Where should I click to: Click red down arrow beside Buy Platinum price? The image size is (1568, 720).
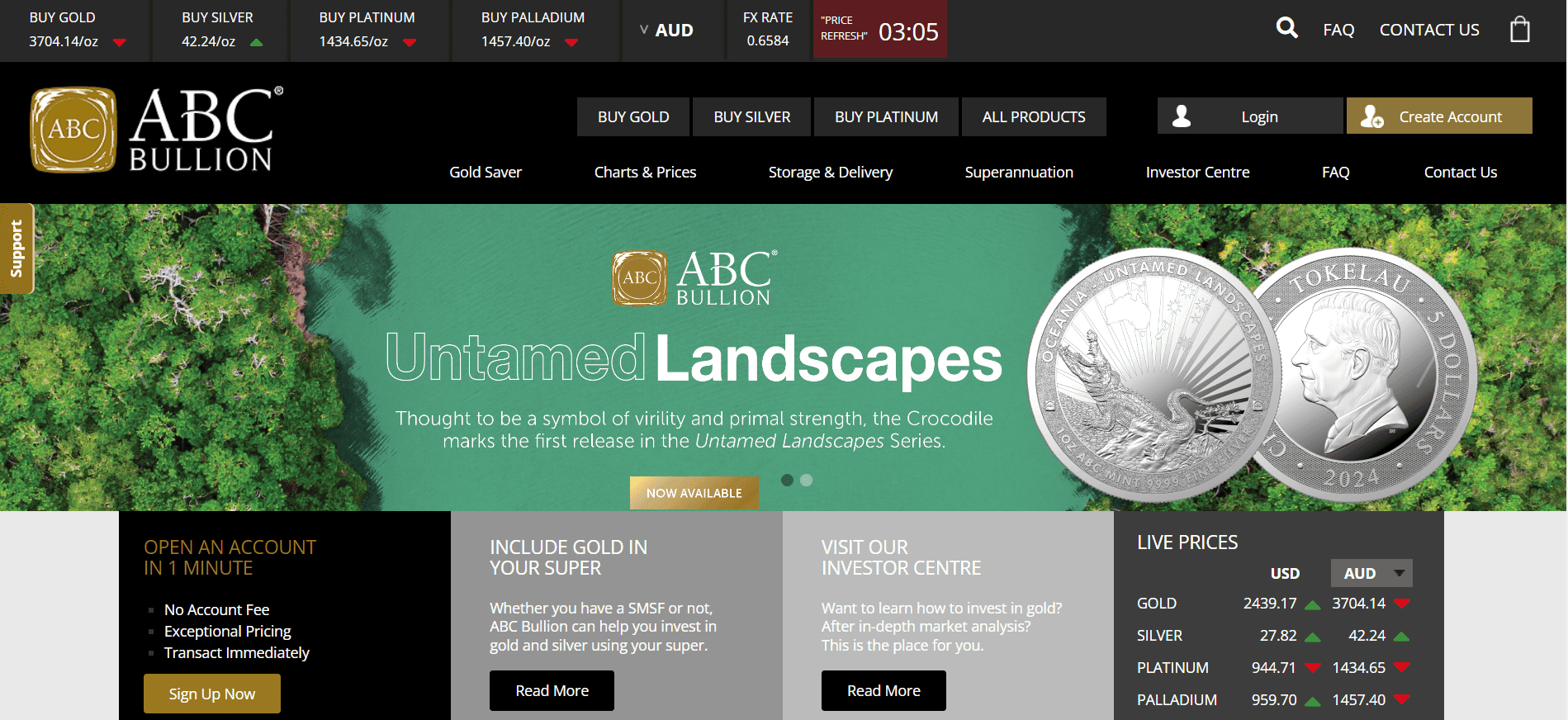point(410,43)
